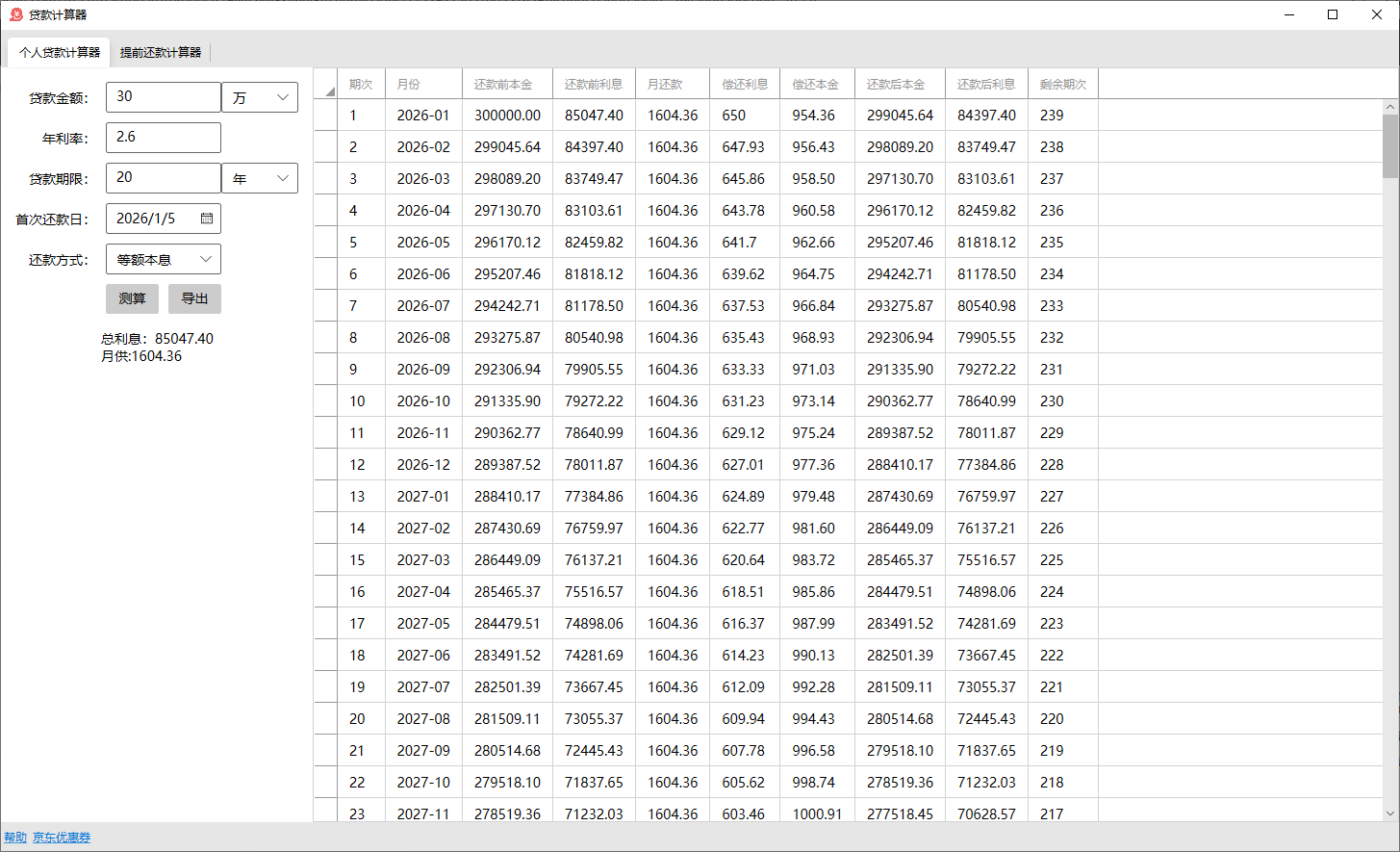Click month cell 2026-08

tap(423, 337)
